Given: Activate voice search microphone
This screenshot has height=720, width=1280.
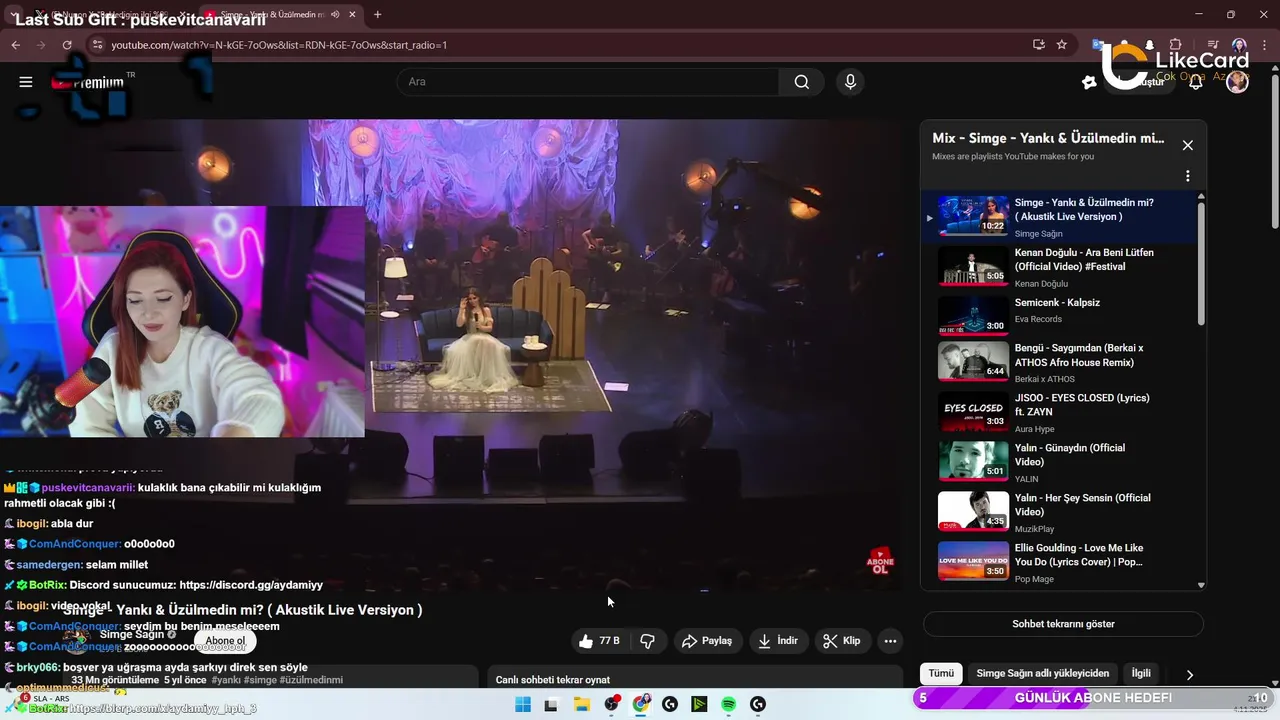Looking at the screenshot, I should point(850,82).
